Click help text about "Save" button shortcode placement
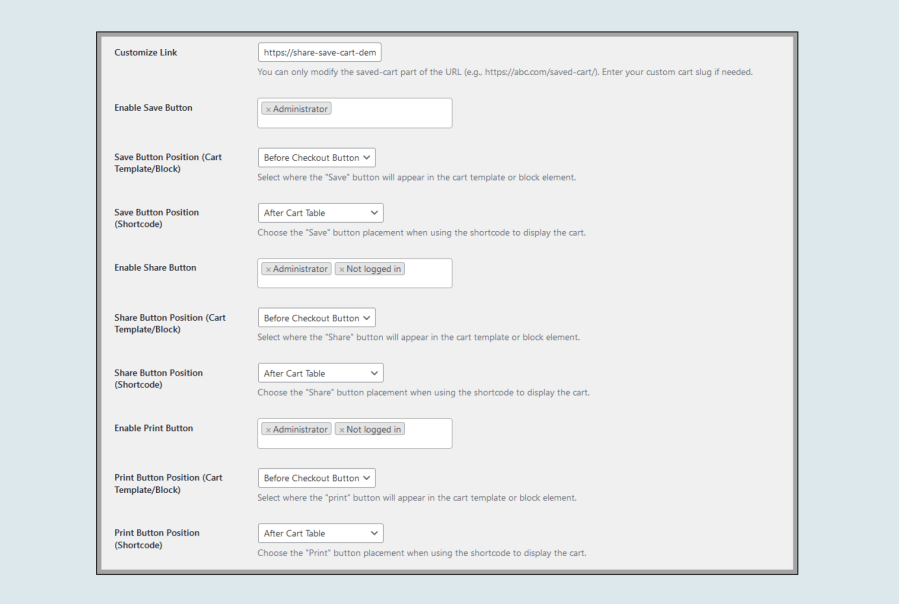This screenshot has width=899, height=604. tap(421, 233)
